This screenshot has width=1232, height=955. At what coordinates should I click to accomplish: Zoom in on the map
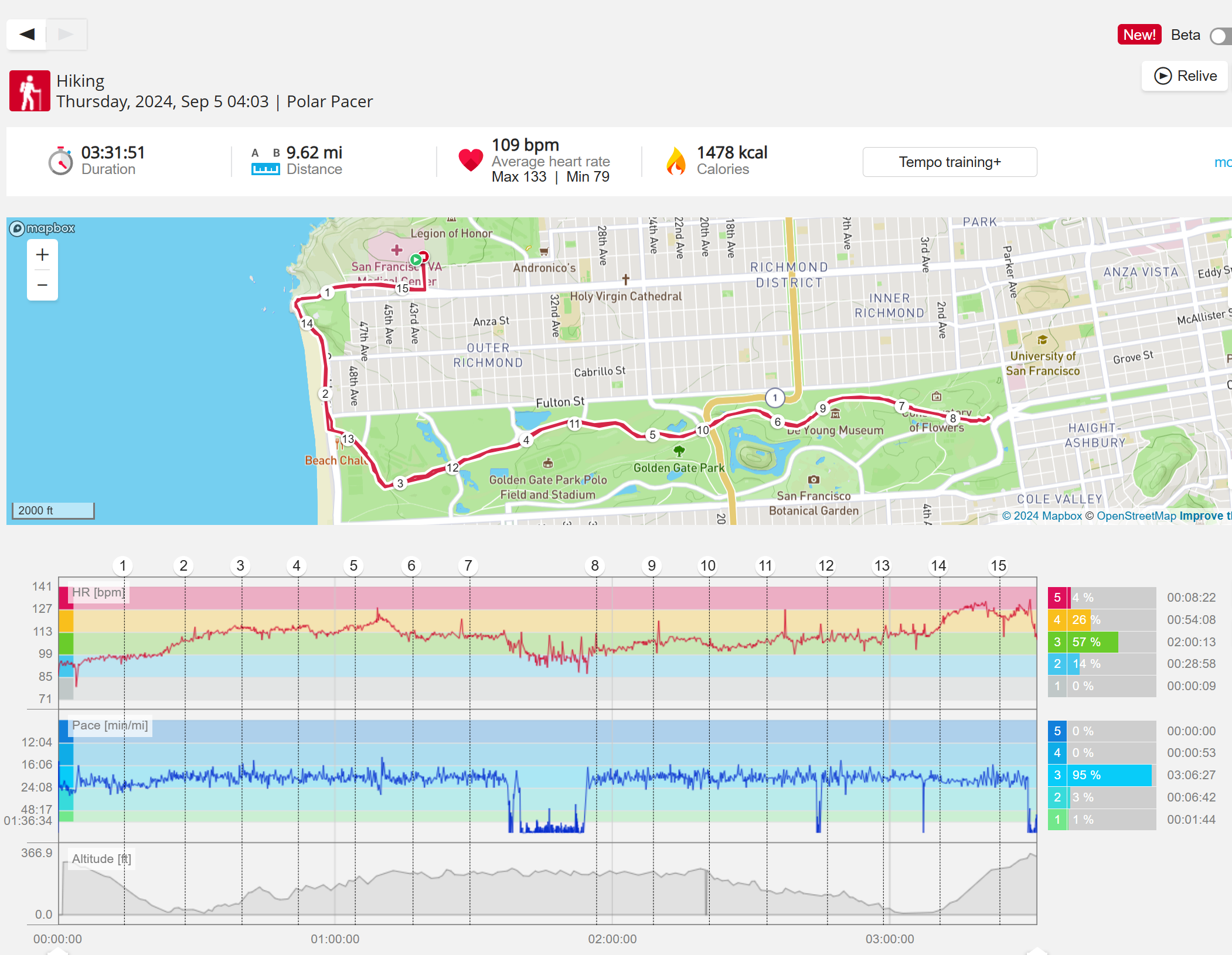click(x=42, y=255)
